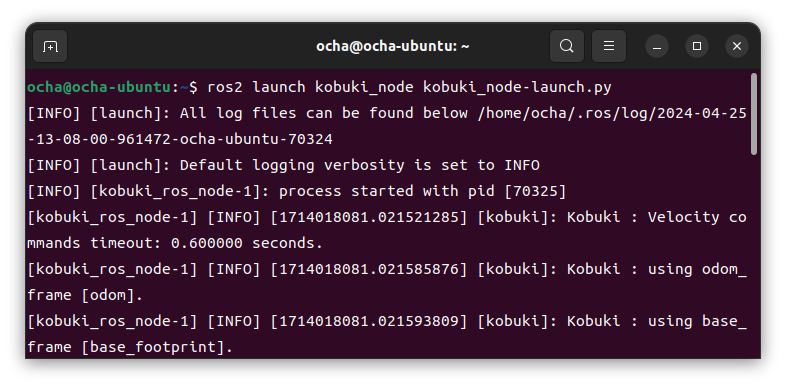Click the vertical scrollbar thumb
This screenshot has height=387, width=786.
(x=754, y=114)
